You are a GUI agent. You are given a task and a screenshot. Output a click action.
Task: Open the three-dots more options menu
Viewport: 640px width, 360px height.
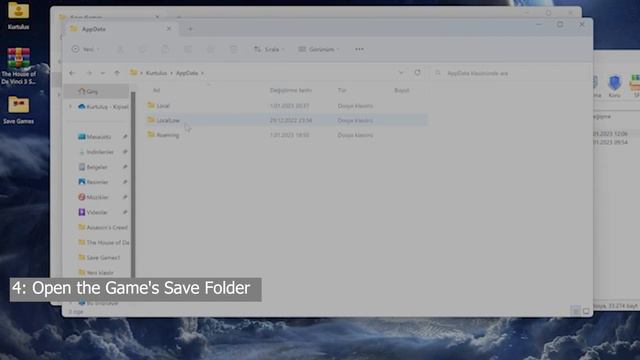[359, 49]
